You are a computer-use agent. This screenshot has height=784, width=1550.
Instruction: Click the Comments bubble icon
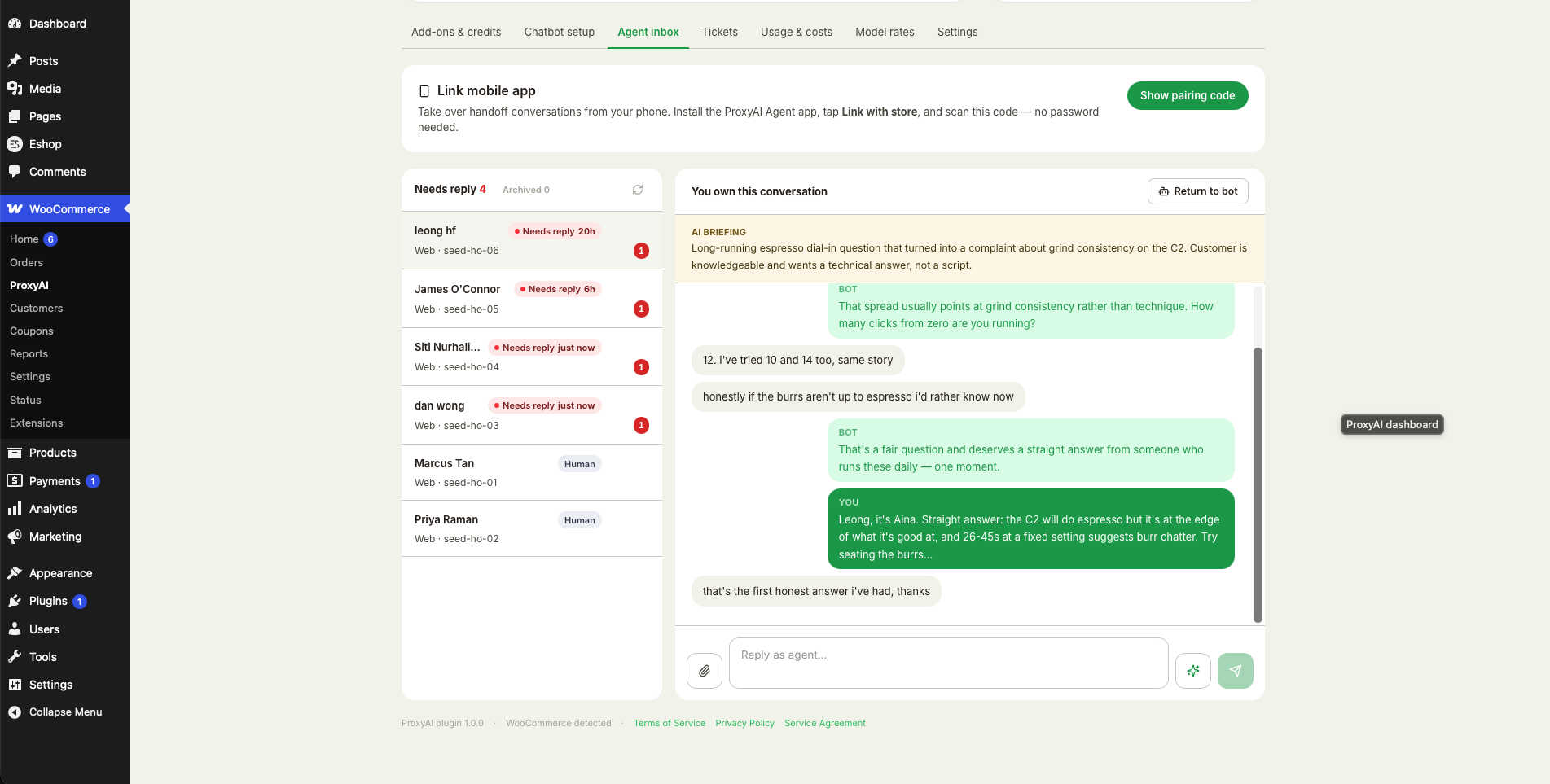(15, 172)
